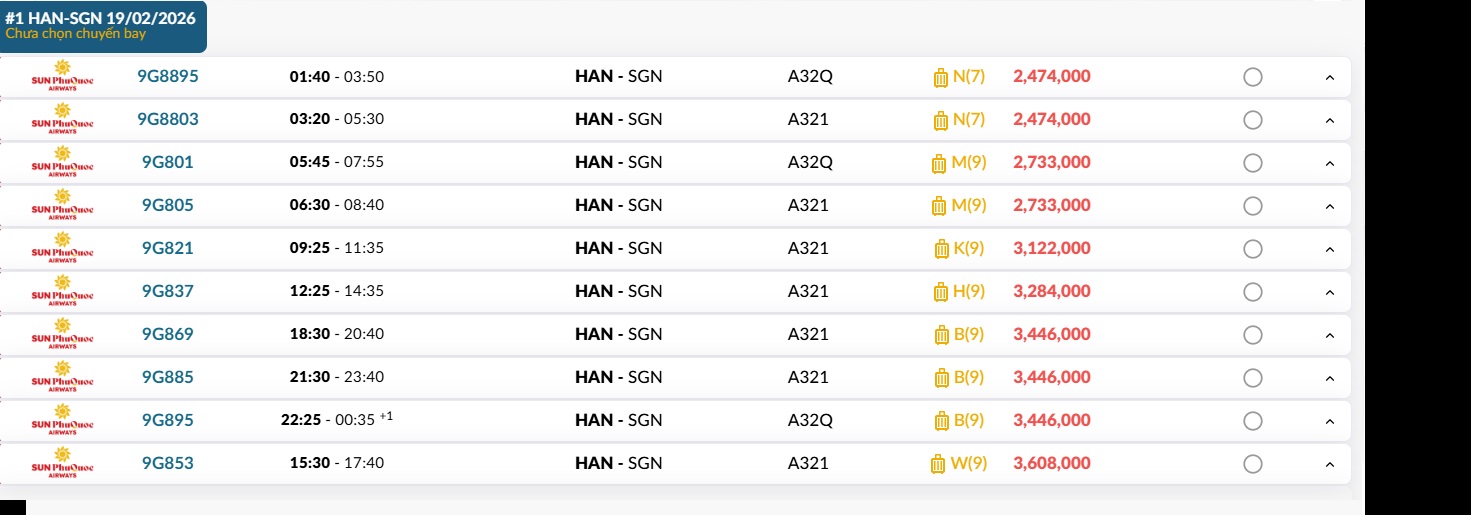Open flight number 9G837 link
Screen dimensions: 1471x515
(167, 291)
